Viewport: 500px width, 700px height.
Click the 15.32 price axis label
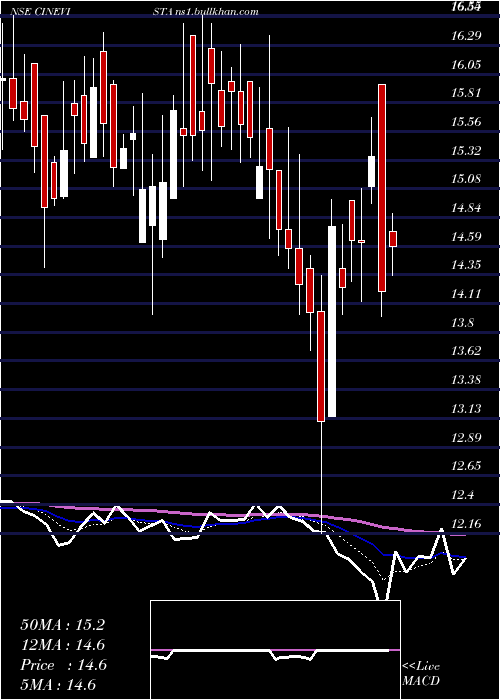pyautogui.click(x=466, y=150)
